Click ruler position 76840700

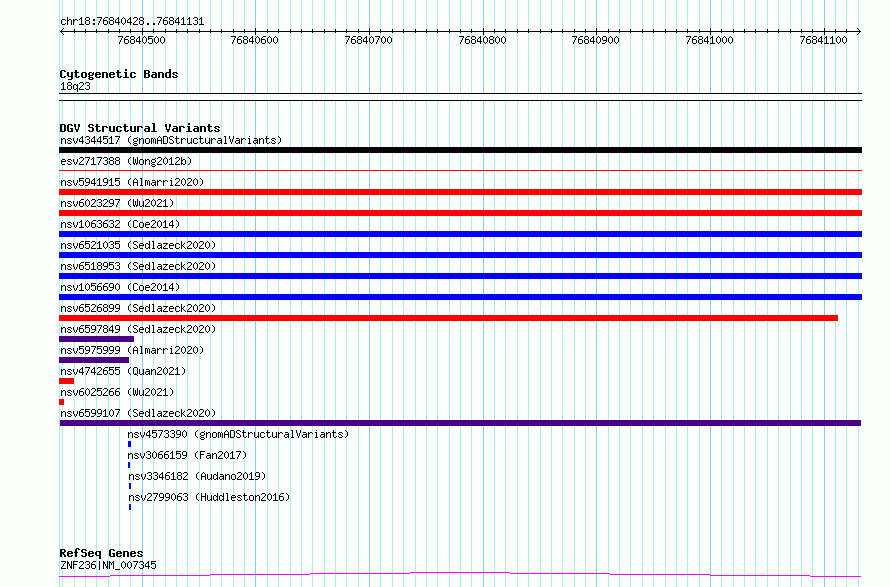[x=368, y=40]
